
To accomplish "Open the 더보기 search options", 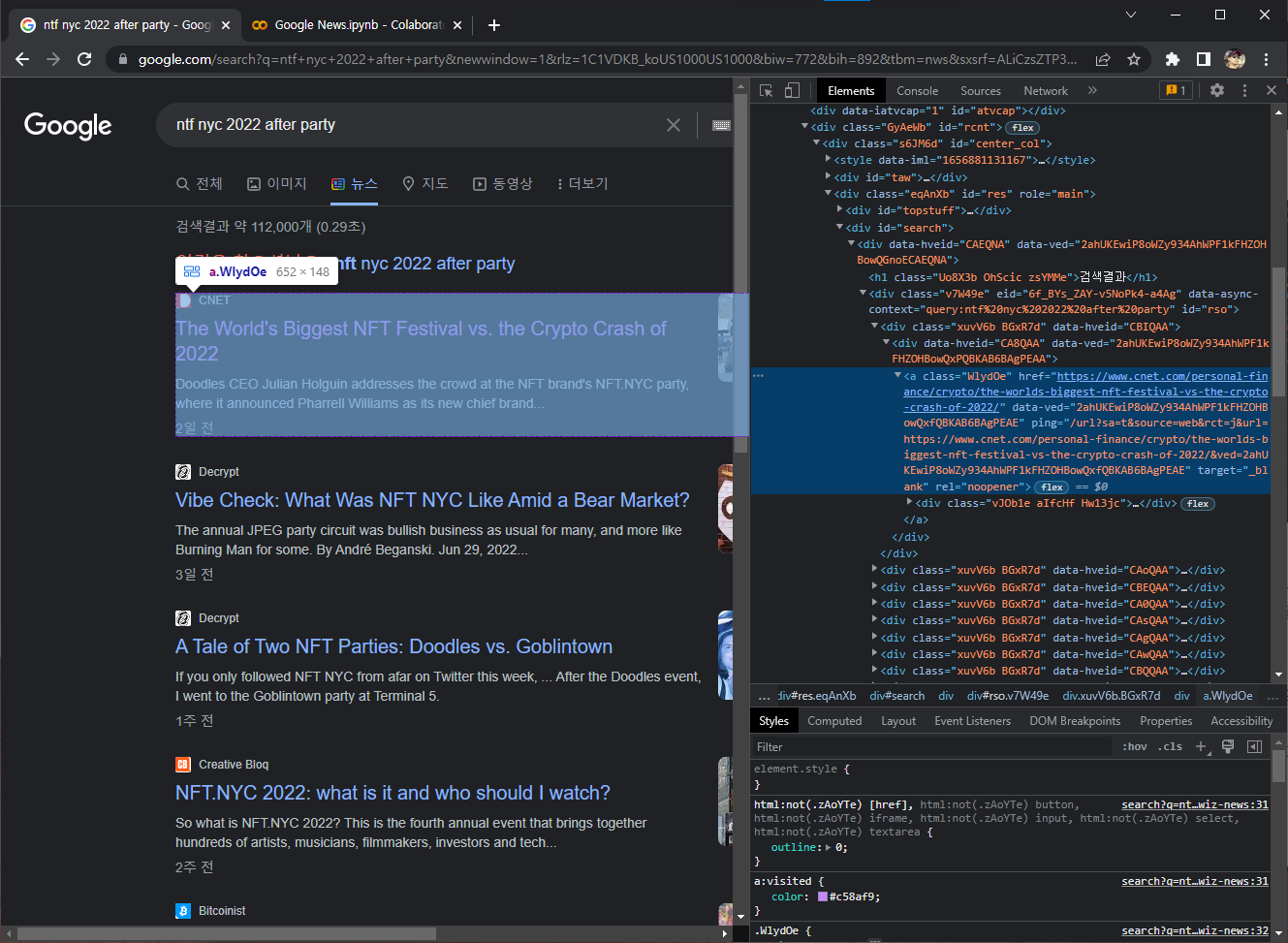I will (582, 183).
